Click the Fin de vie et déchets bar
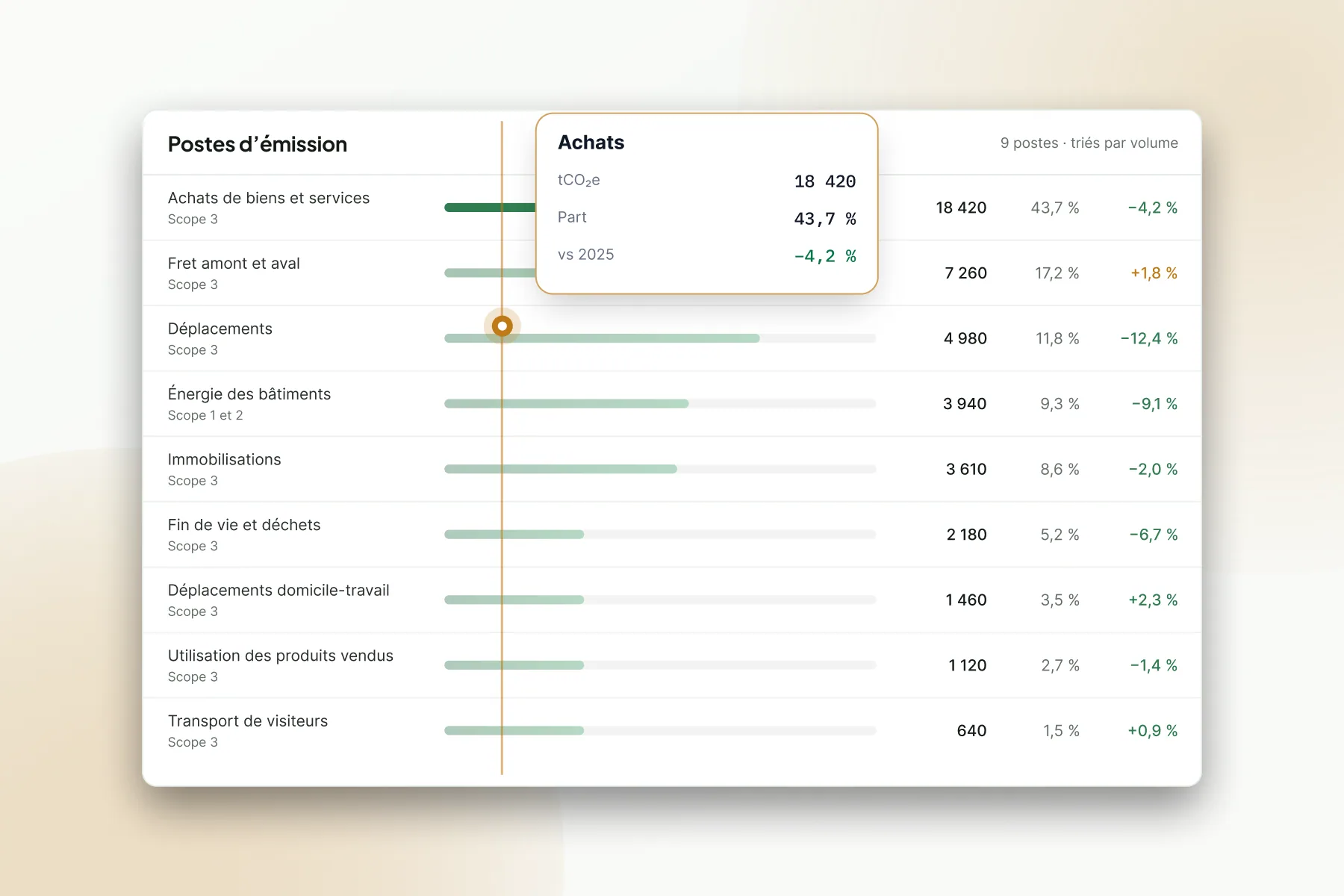Screen dimensions: 1344x896 tap(514, 535)
